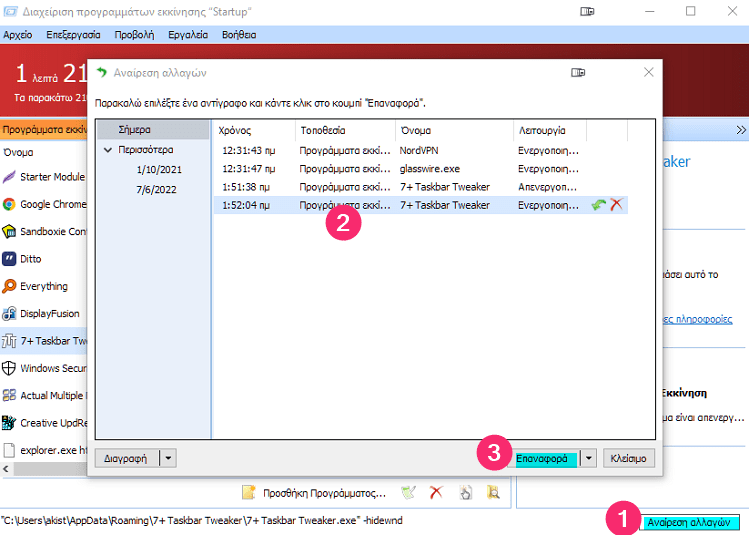The height and width of the screenshot is (535, 749).
Task: Open the Εργαλεία menu
Action: click(188, 35)
